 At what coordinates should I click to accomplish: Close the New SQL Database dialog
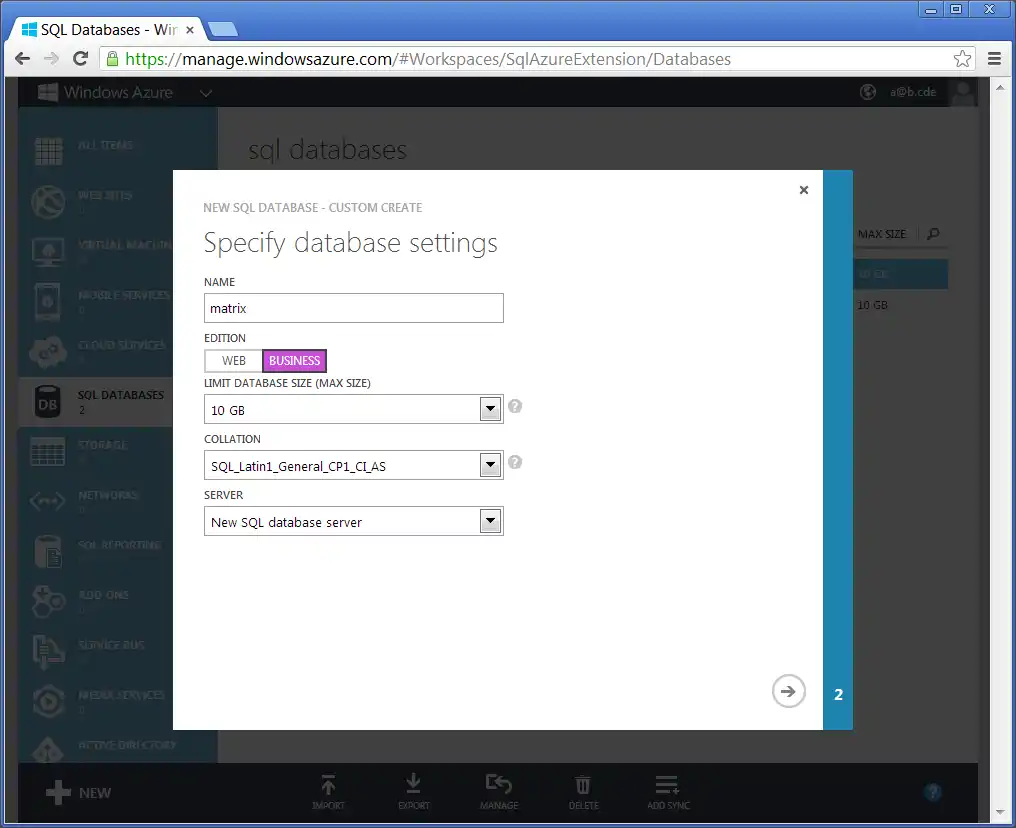coord(803,190)
